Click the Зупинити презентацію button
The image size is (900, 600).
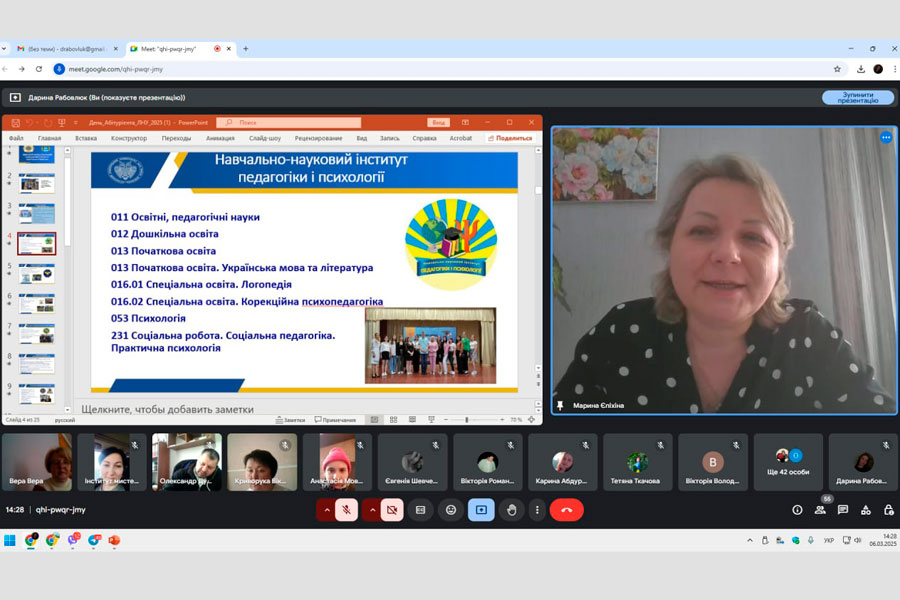858,97
